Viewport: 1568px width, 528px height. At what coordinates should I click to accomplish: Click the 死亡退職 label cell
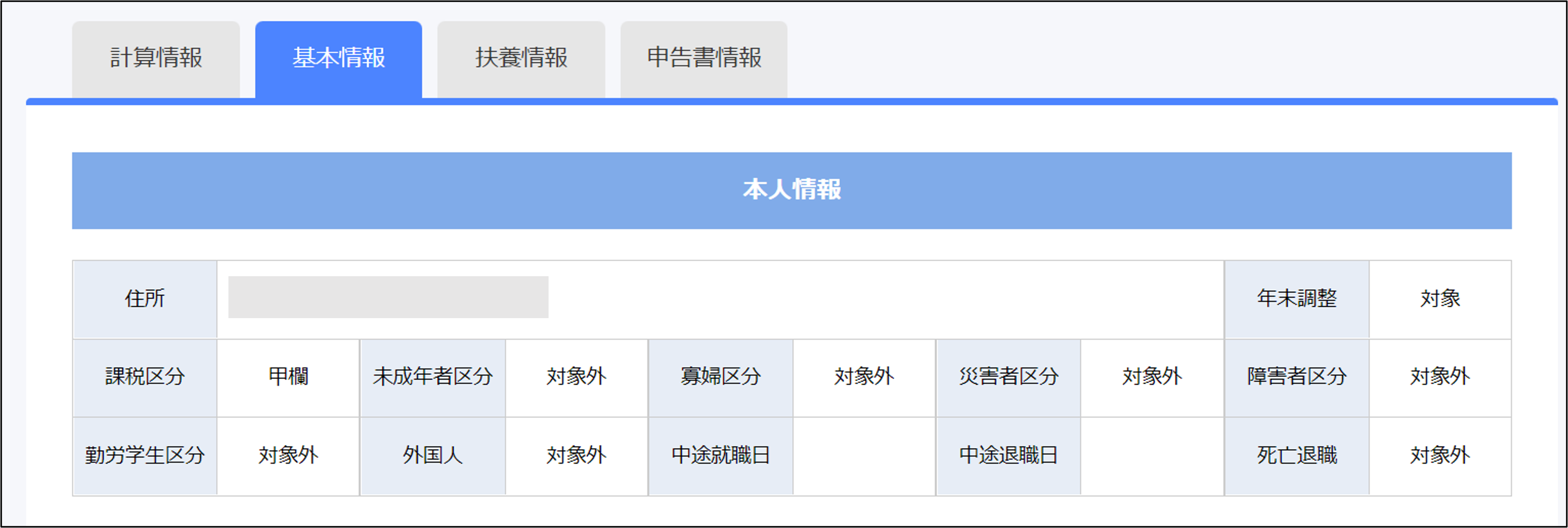[x=1297, y=456]
